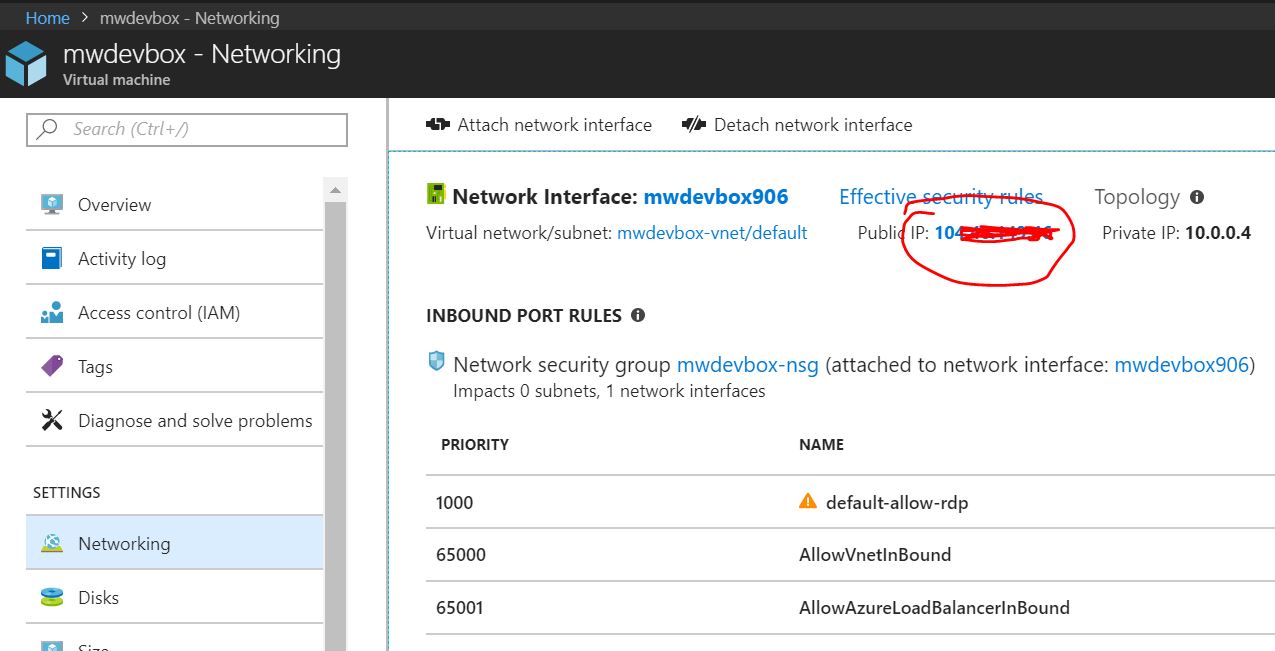Click the SETTINGS section label
The height and width of the screenshot is (651, 1275).
pyautogui.click(x=67, y=492)
